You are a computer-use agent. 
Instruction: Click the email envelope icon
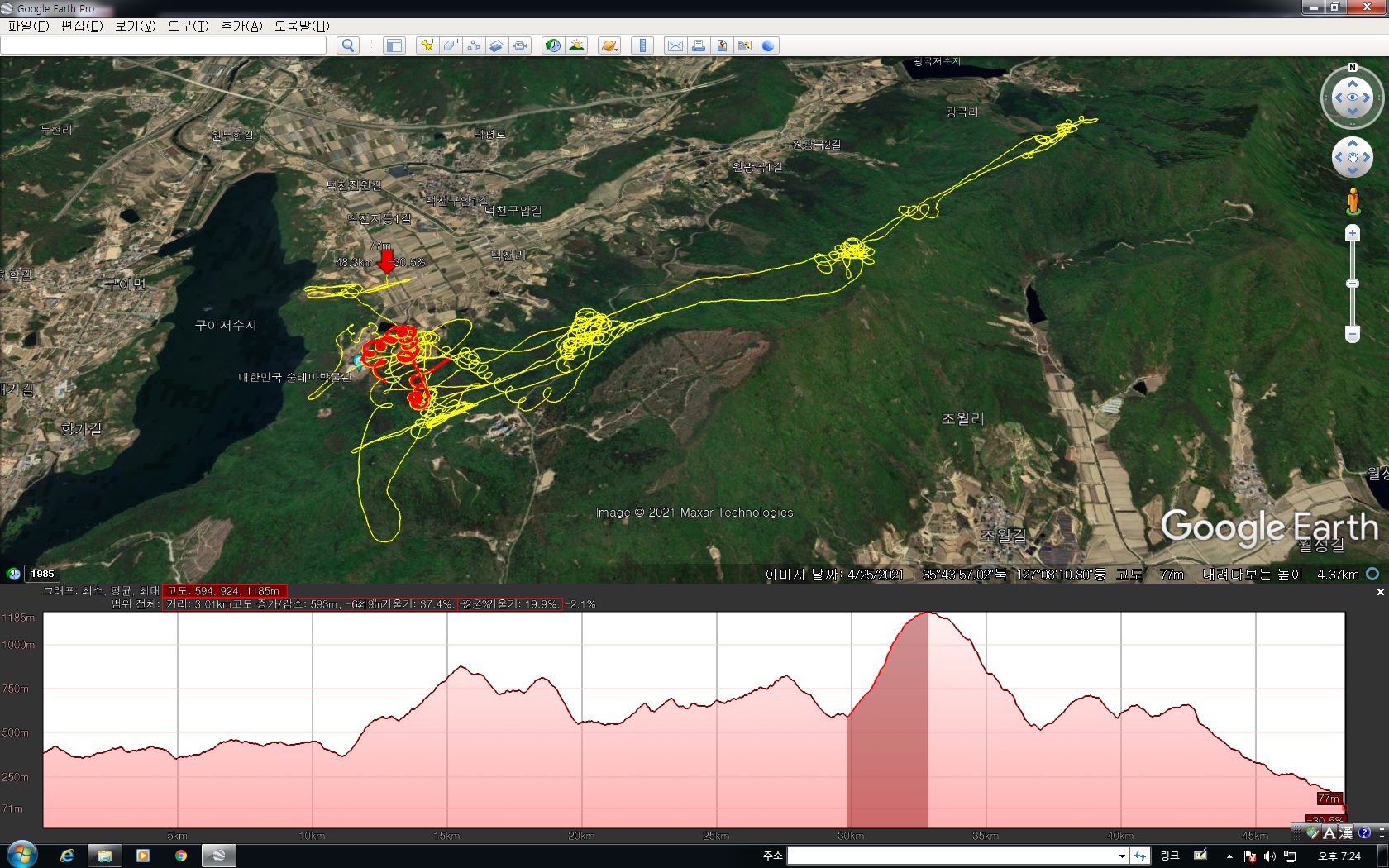click(675, 45)
